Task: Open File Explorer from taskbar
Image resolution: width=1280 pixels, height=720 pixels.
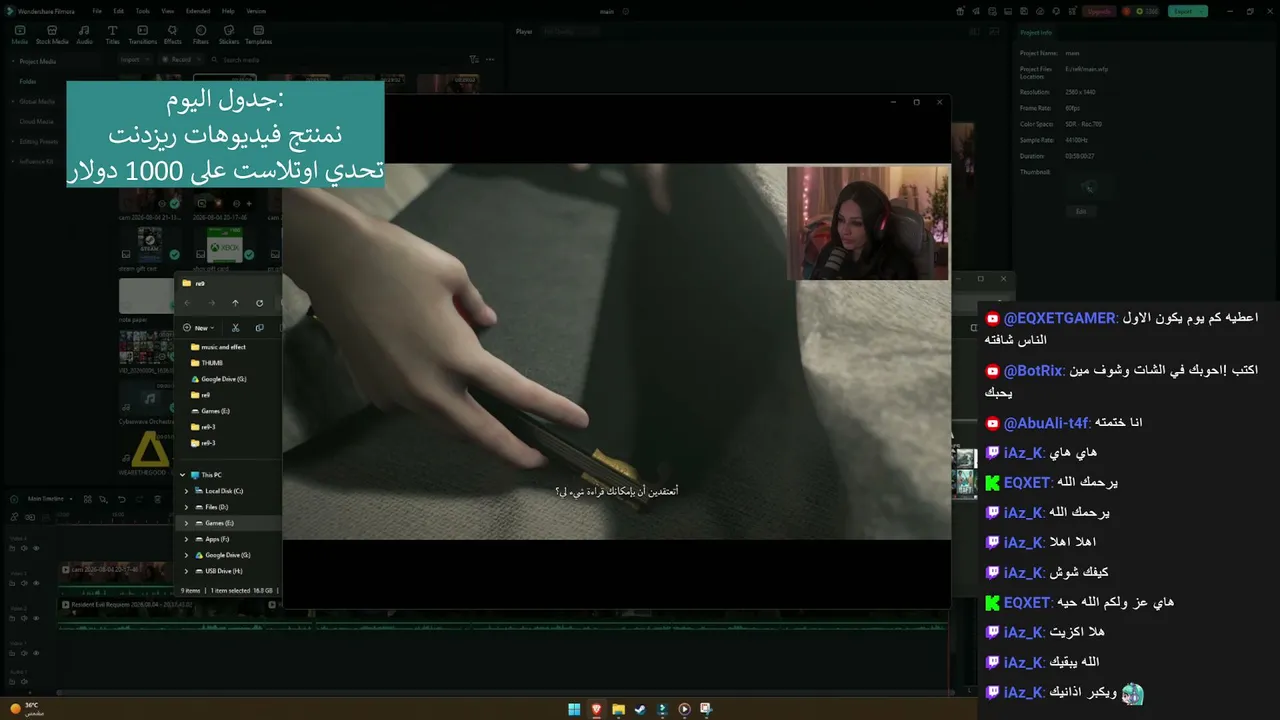Action: 618,709
